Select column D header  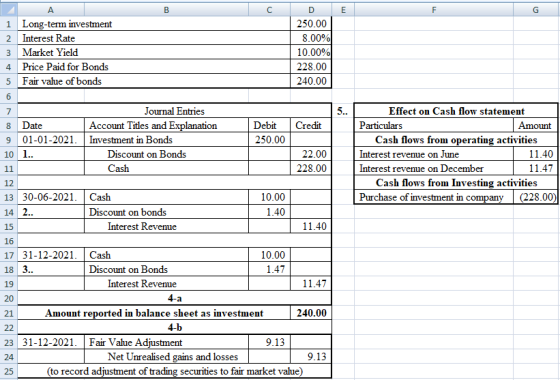(x=311, y=10)
